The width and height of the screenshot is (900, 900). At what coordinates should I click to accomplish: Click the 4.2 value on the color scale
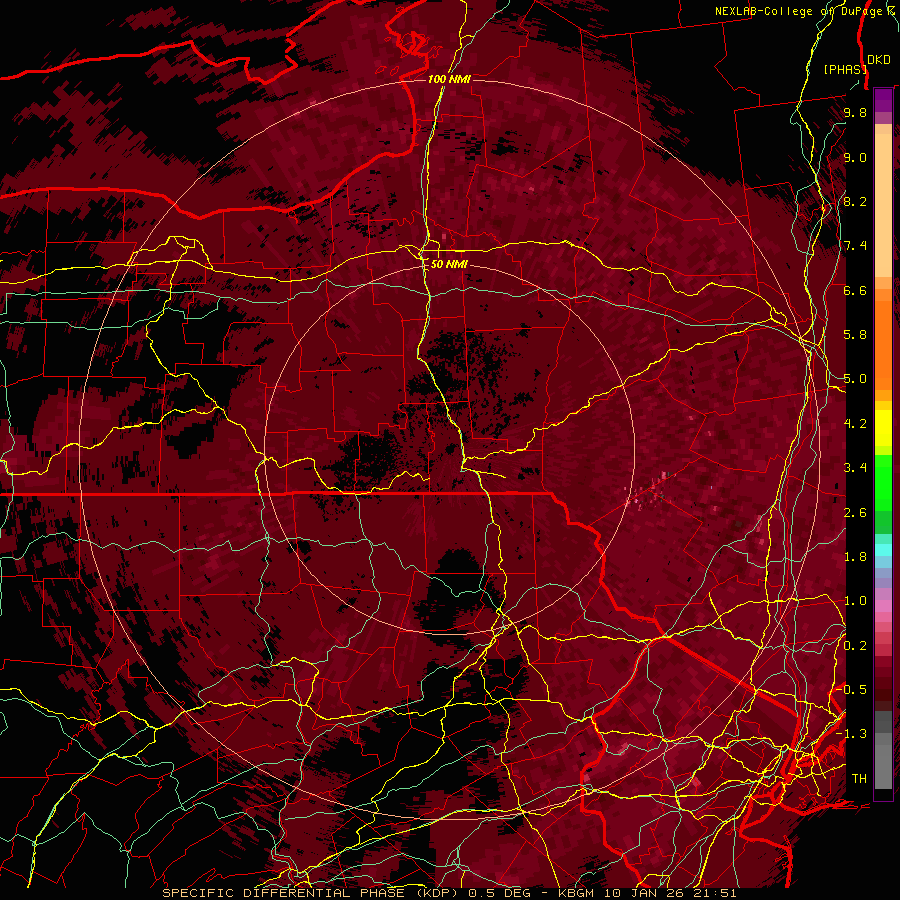coord(855,424)
